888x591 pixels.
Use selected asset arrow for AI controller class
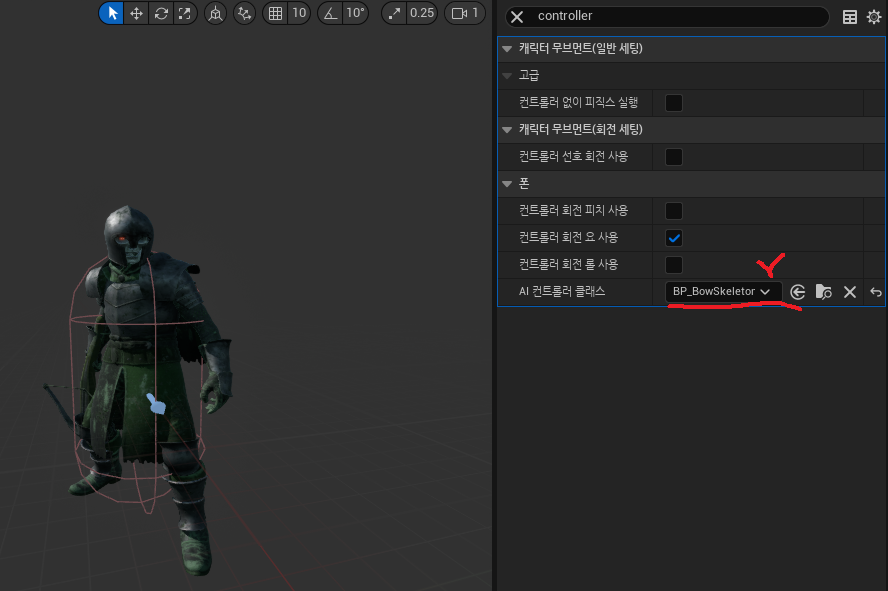797,292
